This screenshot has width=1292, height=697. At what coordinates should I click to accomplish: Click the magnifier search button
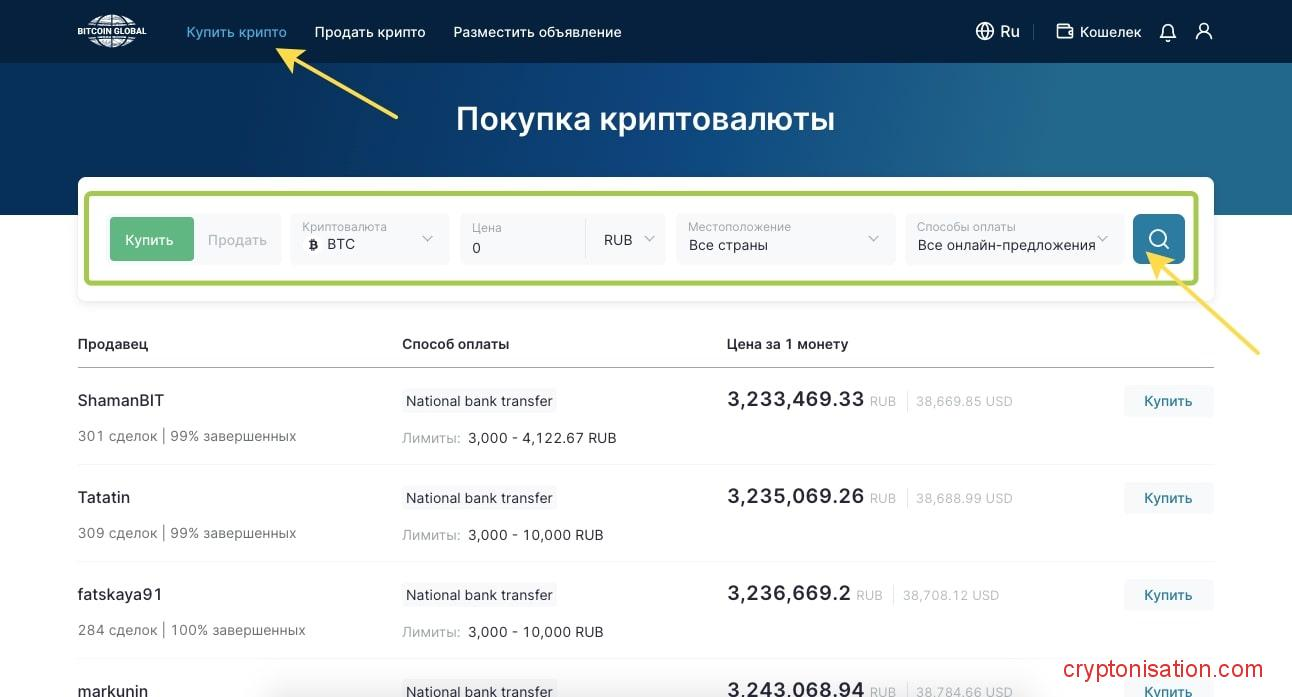pos(1158,239)
